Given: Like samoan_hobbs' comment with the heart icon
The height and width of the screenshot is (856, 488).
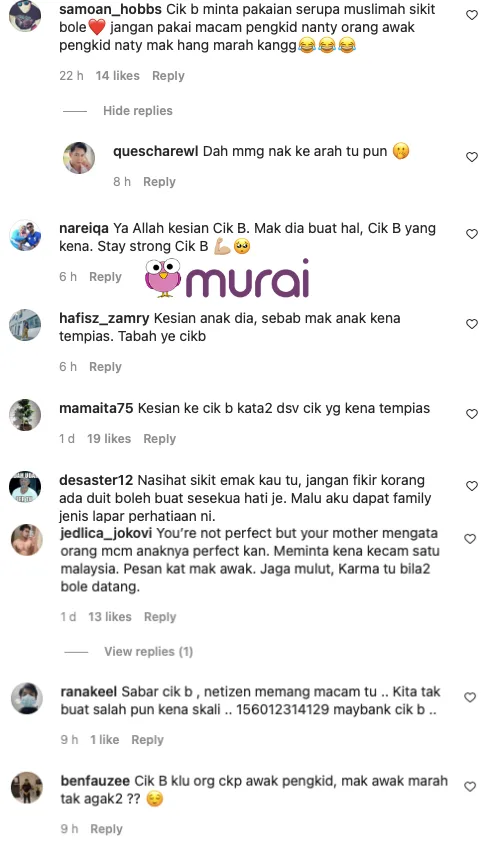Looking at the screenshot, I should pos(472,15).
